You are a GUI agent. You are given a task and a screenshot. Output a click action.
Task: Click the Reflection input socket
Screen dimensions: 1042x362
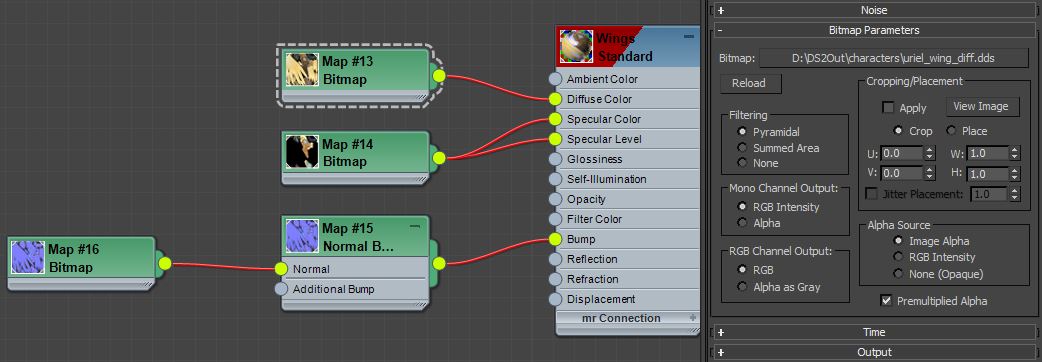pyautogui.click(x=556, y=259)
